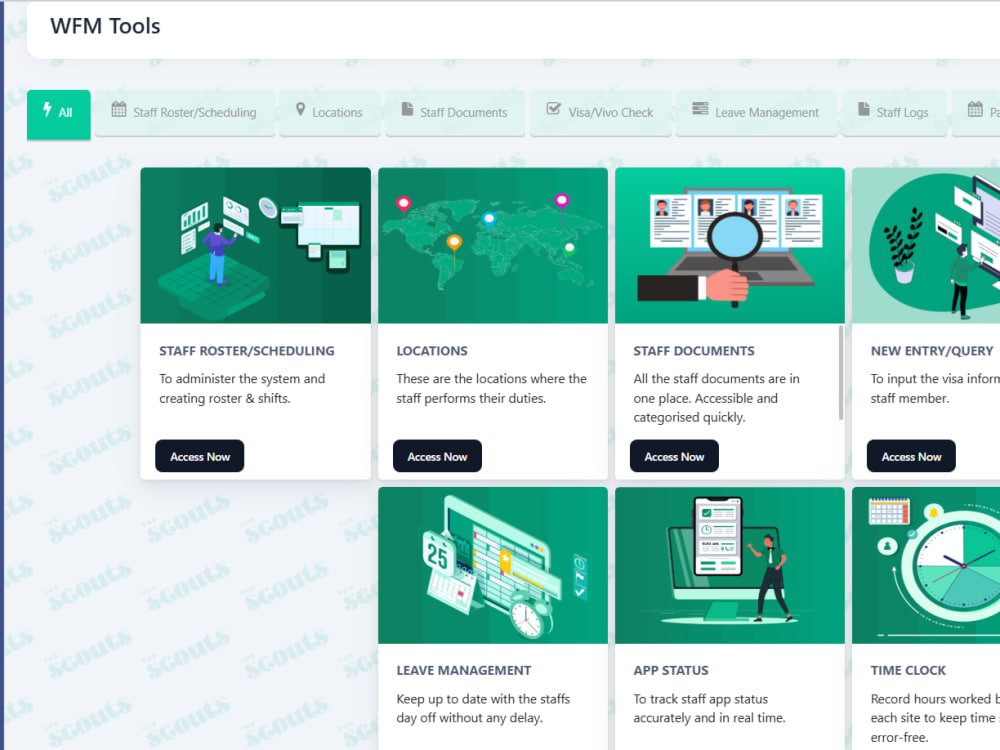This screenshot has width=1000, height=750.
Task: Open the App Status card image
Action: tap(730, 565)
